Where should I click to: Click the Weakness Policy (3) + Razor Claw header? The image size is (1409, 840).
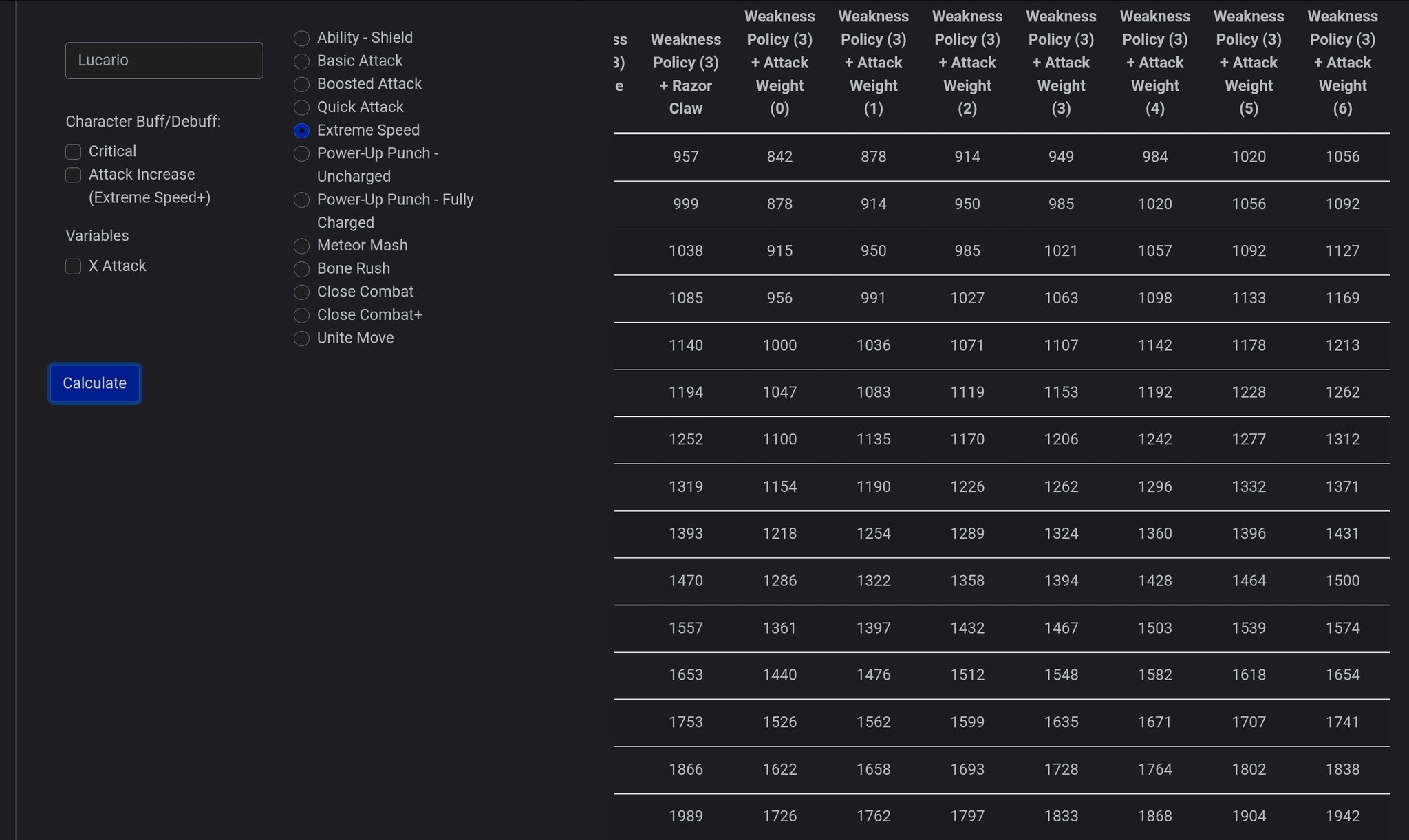point(686,74)
